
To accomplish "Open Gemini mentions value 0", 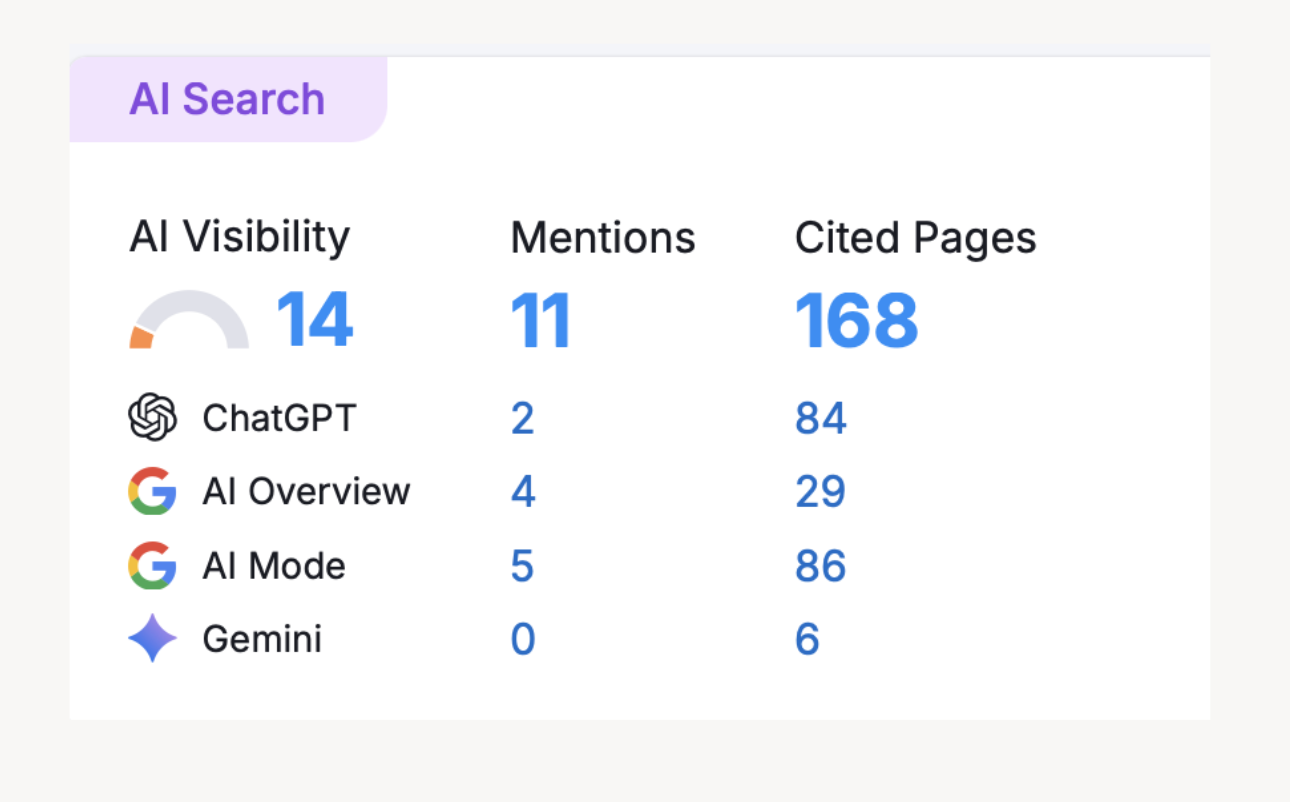I will [x=523, y=639].
